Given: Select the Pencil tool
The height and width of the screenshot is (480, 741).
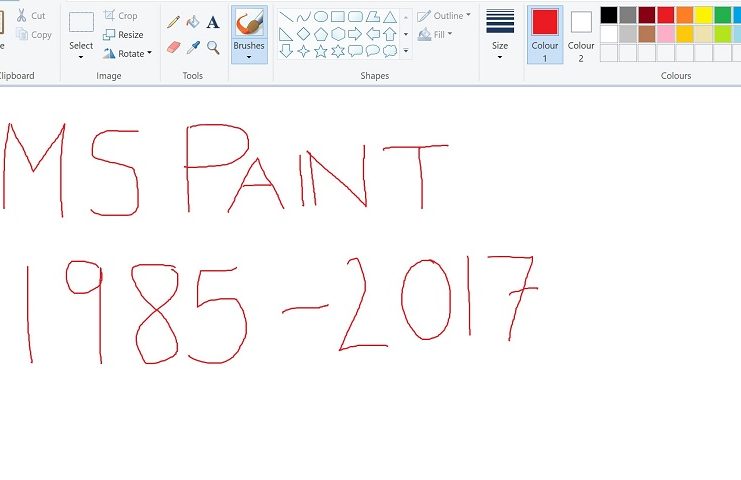Looking at the screenshot, I should [x=173, y=21].
